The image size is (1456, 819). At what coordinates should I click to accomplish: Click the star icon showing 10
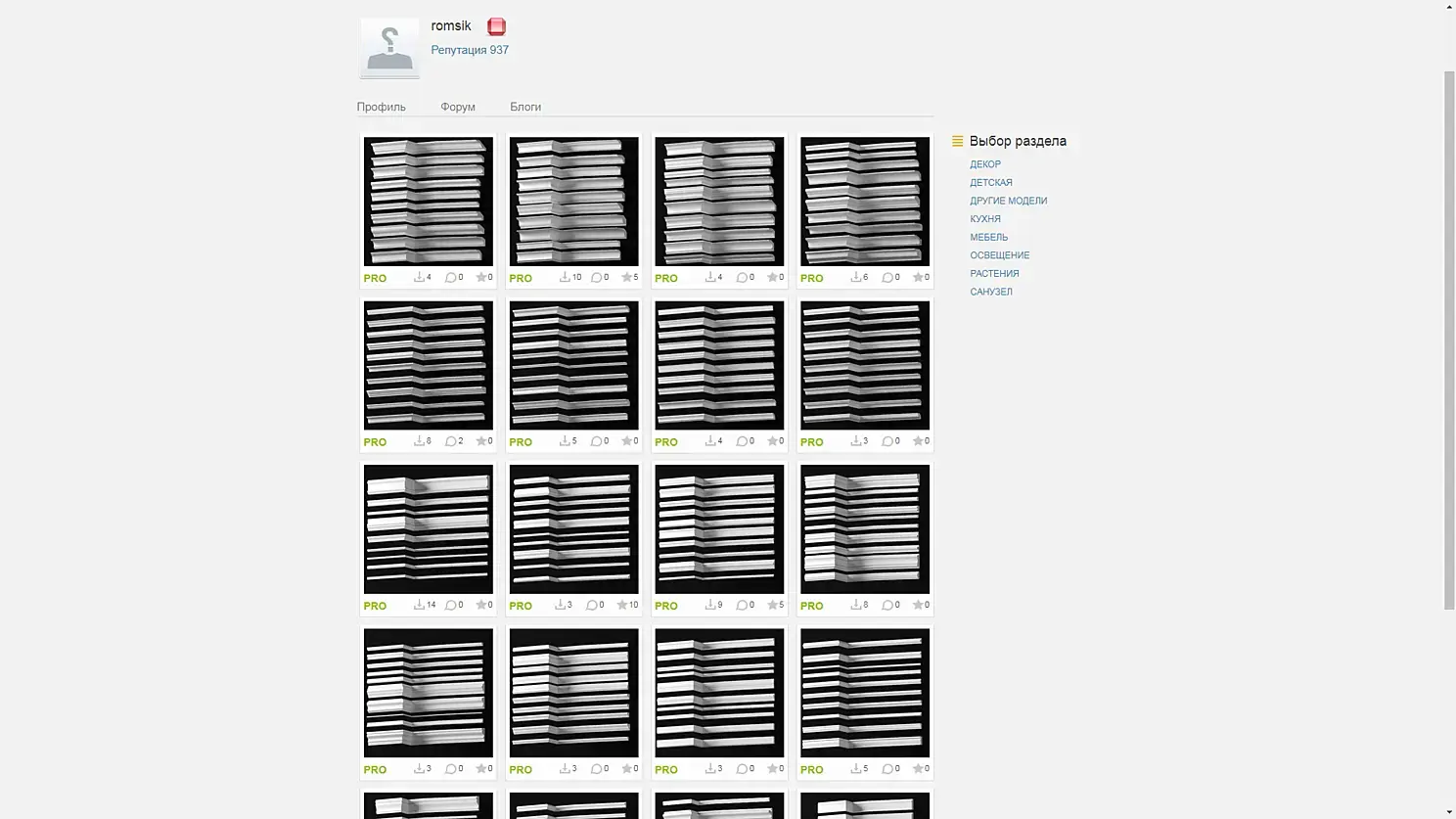coord(621,605)
